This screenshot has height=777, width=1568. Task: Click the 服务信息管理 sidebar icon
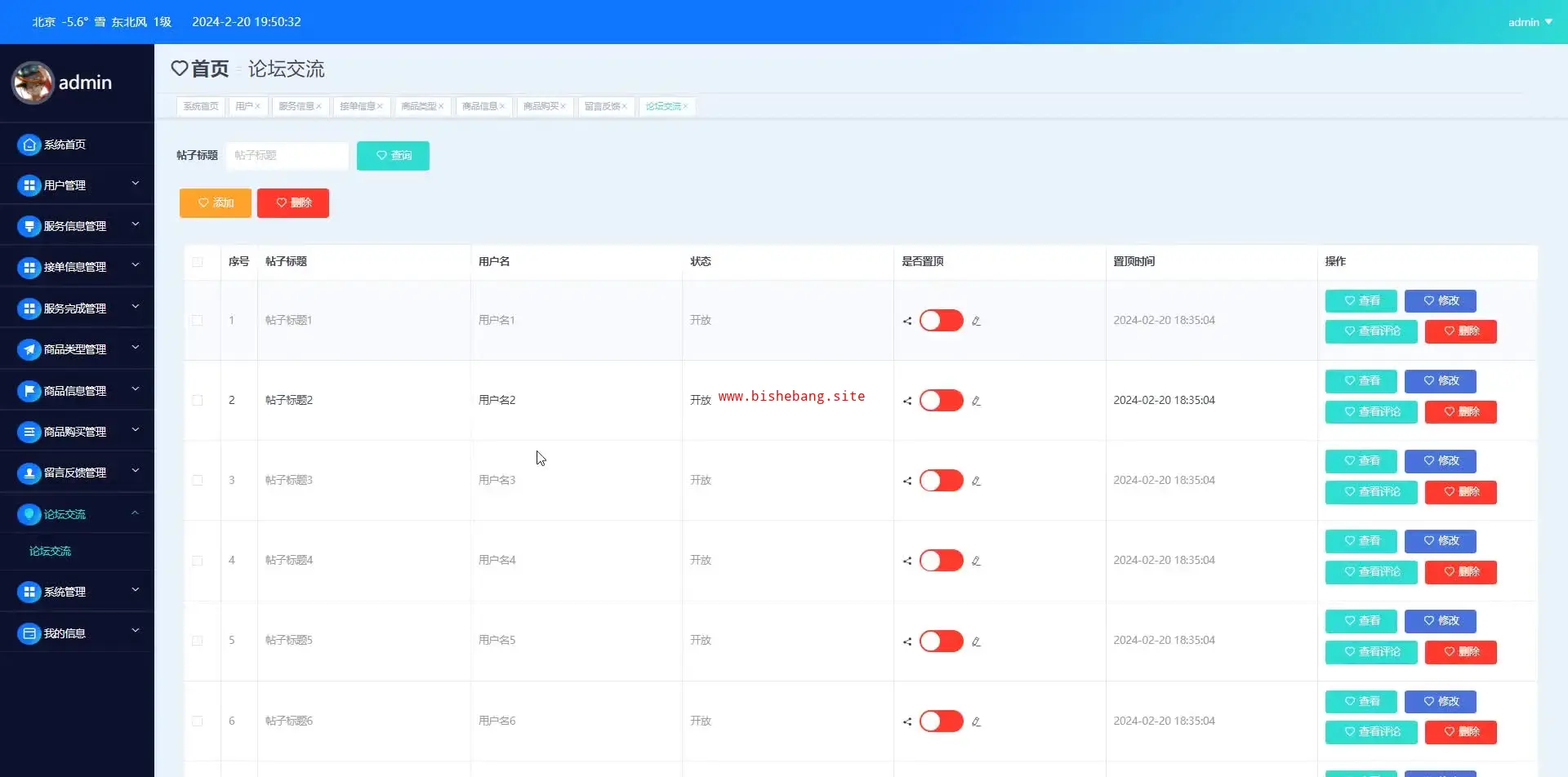click(29, 226)
